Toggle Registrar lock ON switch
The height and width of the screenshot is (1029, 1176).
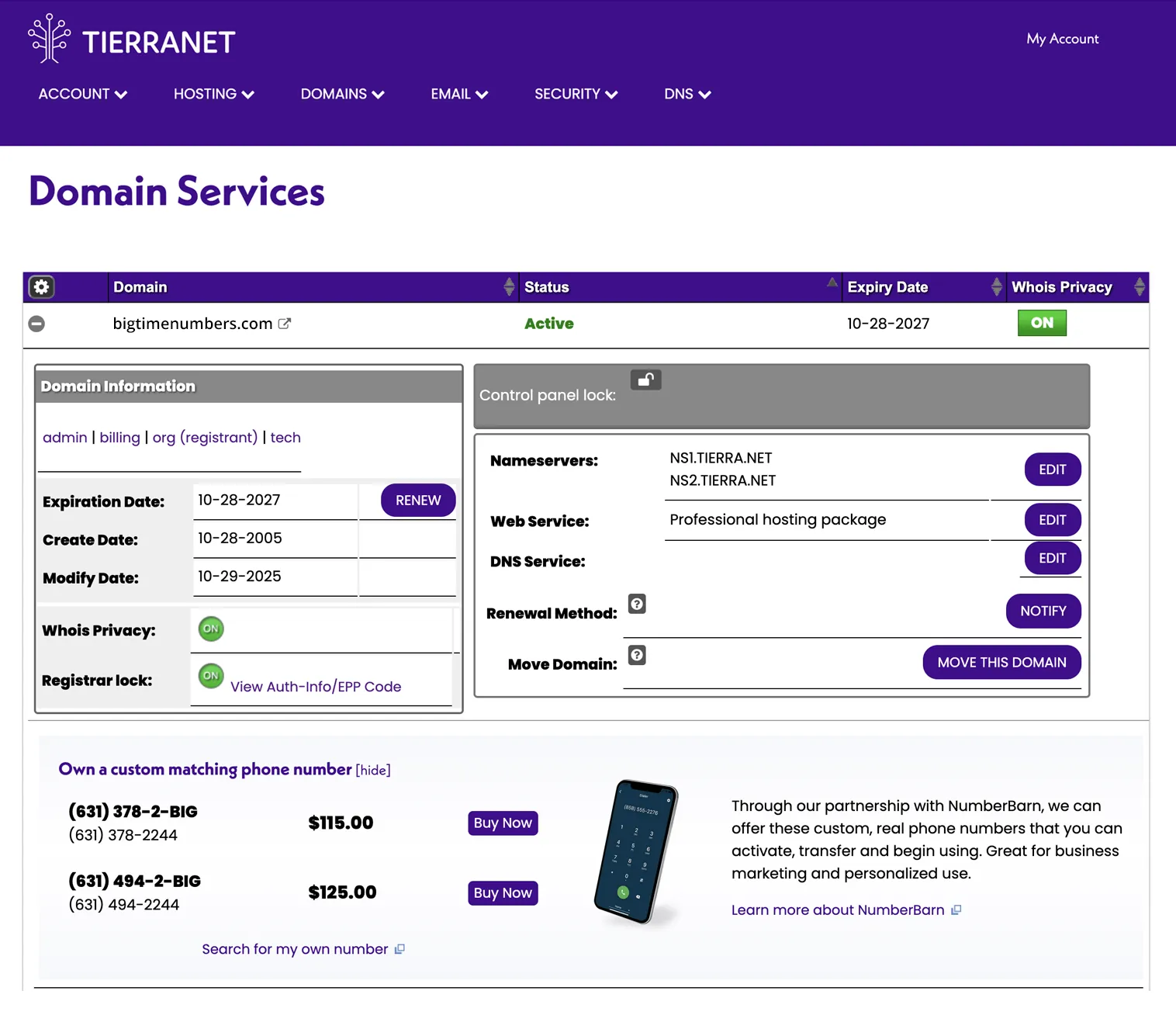tap(211, 675)
